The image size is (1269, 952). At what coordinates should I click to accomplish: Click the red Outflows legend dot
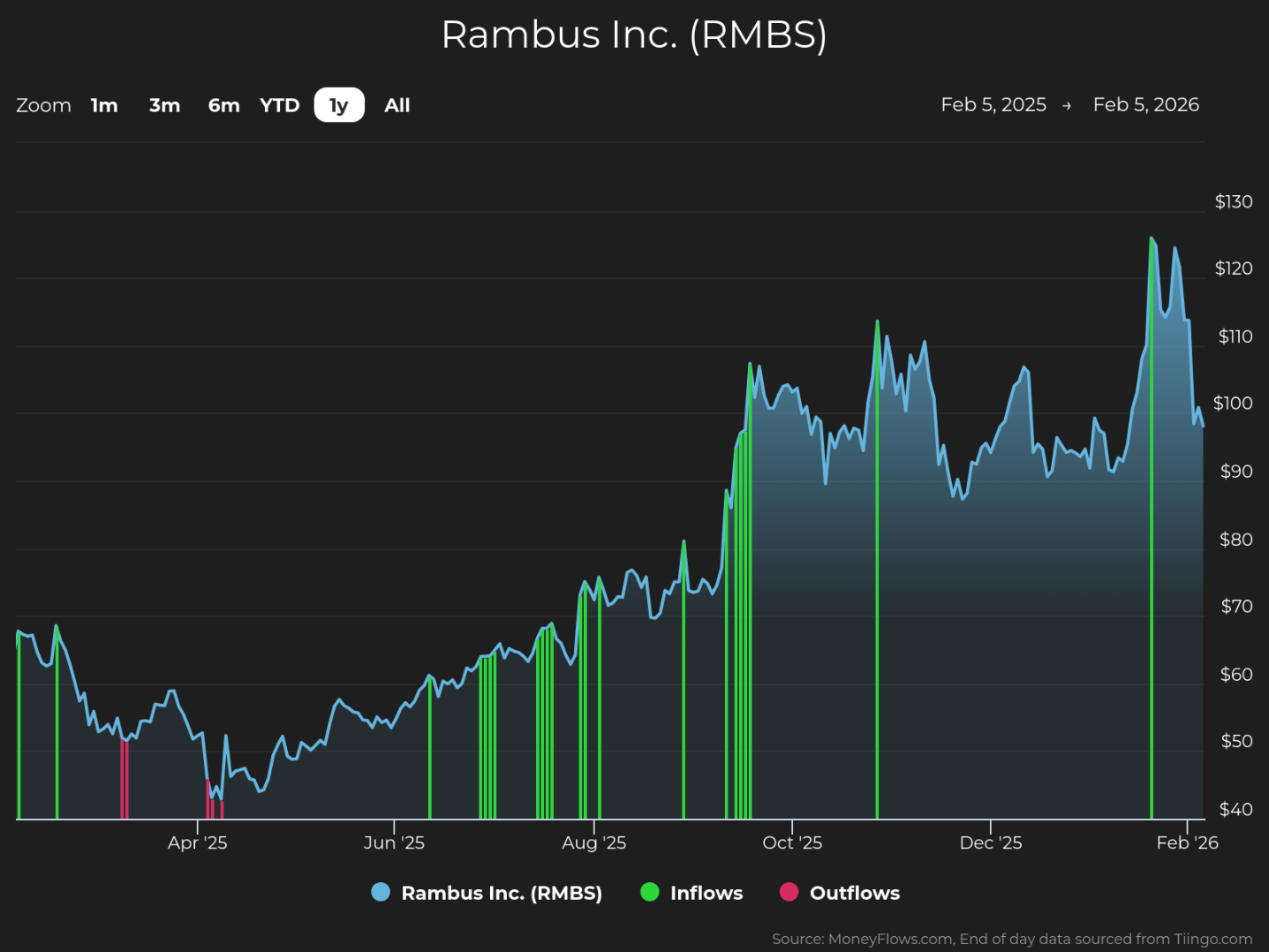pyautogui.click(x=789, y=892)
